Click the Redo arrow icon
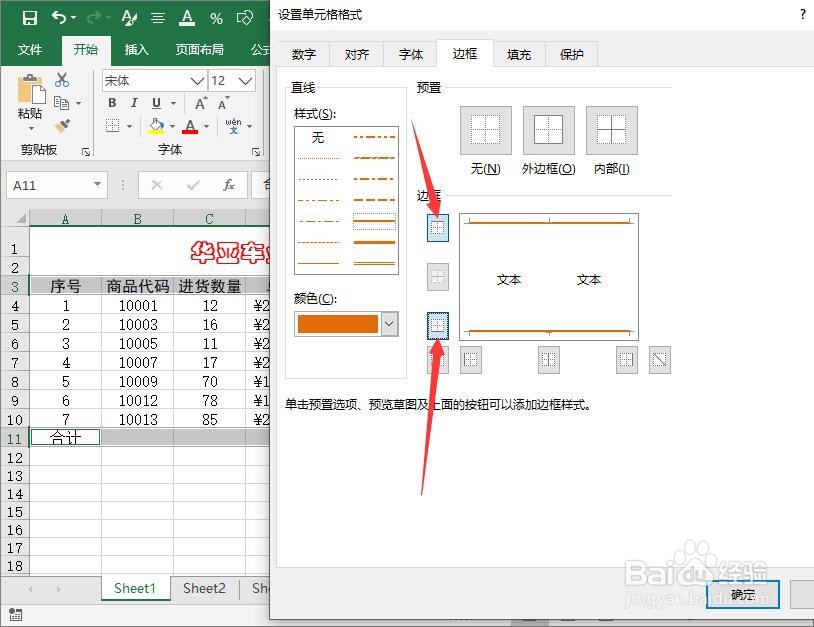Viewport: 814px width, 627px height. point(94,18)
